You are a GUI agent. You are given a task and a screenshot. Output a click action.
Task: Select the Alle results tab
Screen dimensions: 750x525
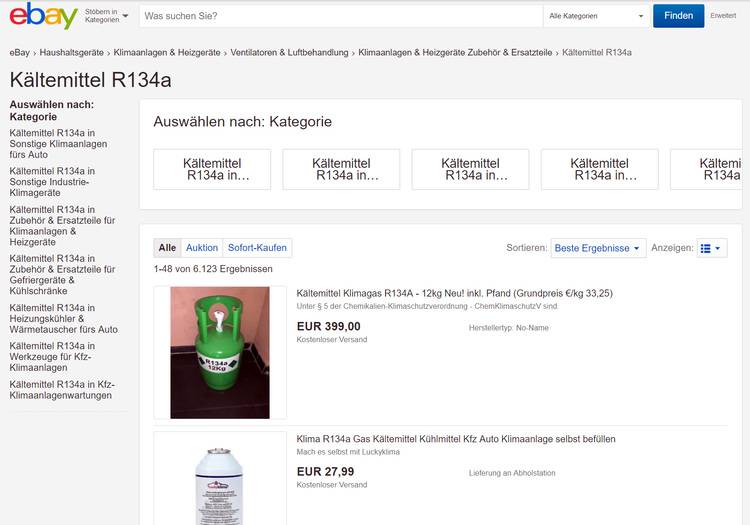point(167,248)
